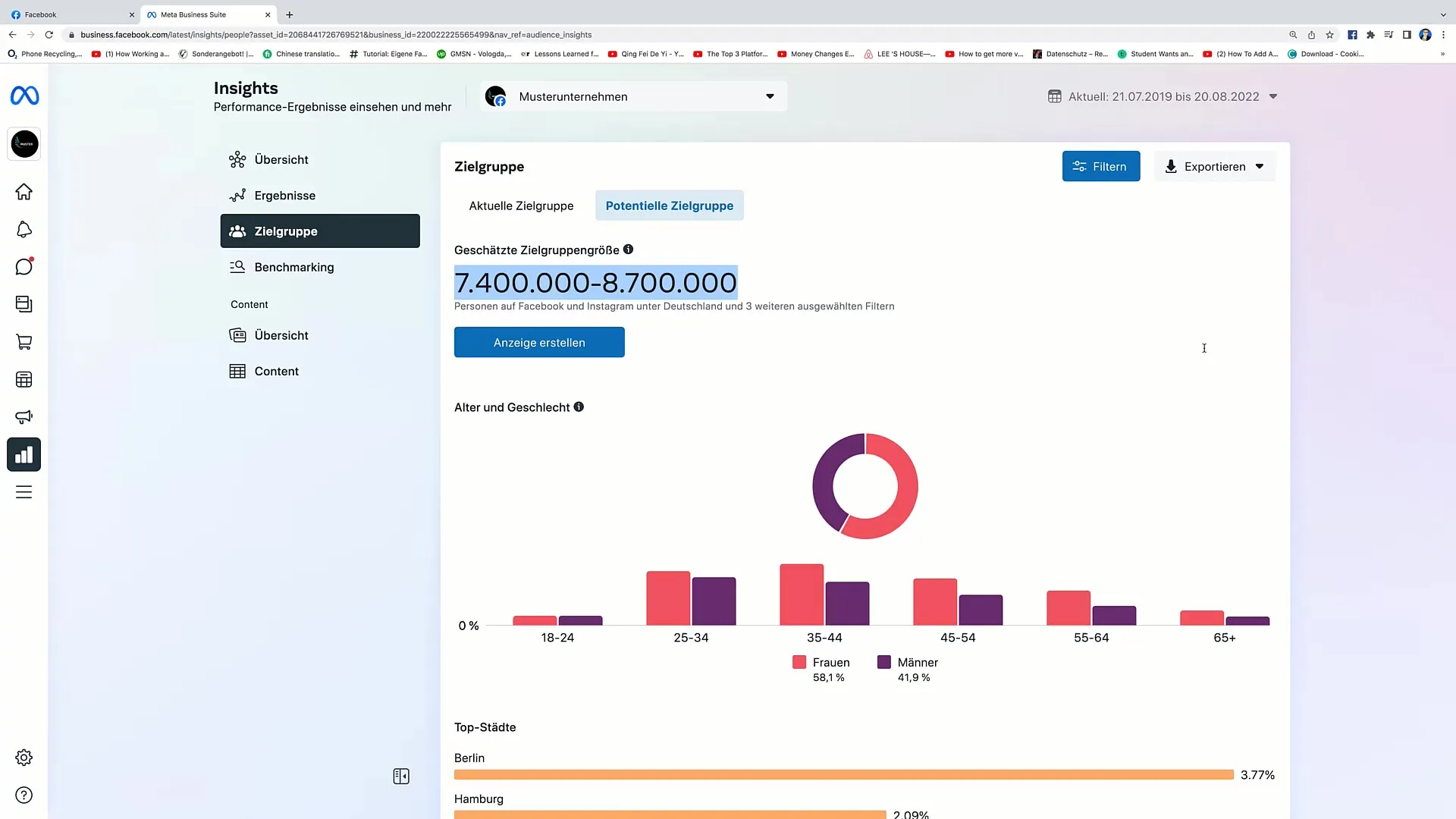The width and height of the screenshot is (1456, 819).
Task: Click the Filtern button
Action: (x=1100, y=166)
